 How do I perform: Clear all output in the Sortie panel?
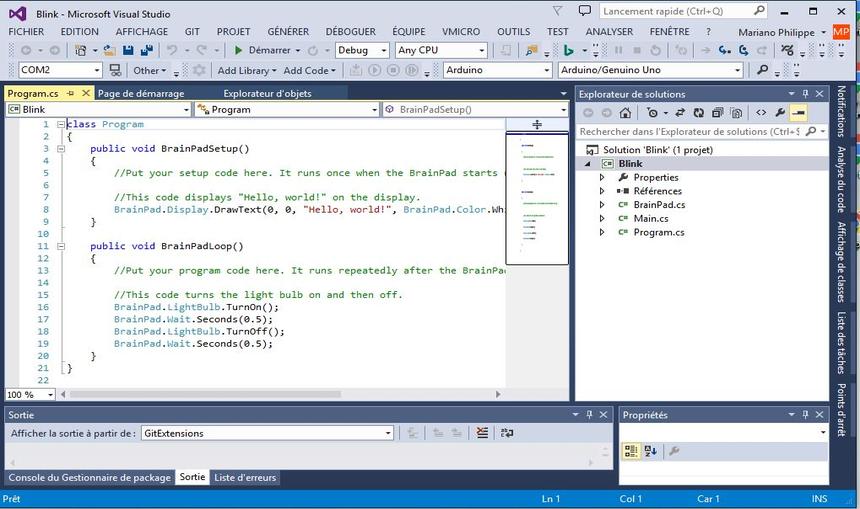point(482,433)
